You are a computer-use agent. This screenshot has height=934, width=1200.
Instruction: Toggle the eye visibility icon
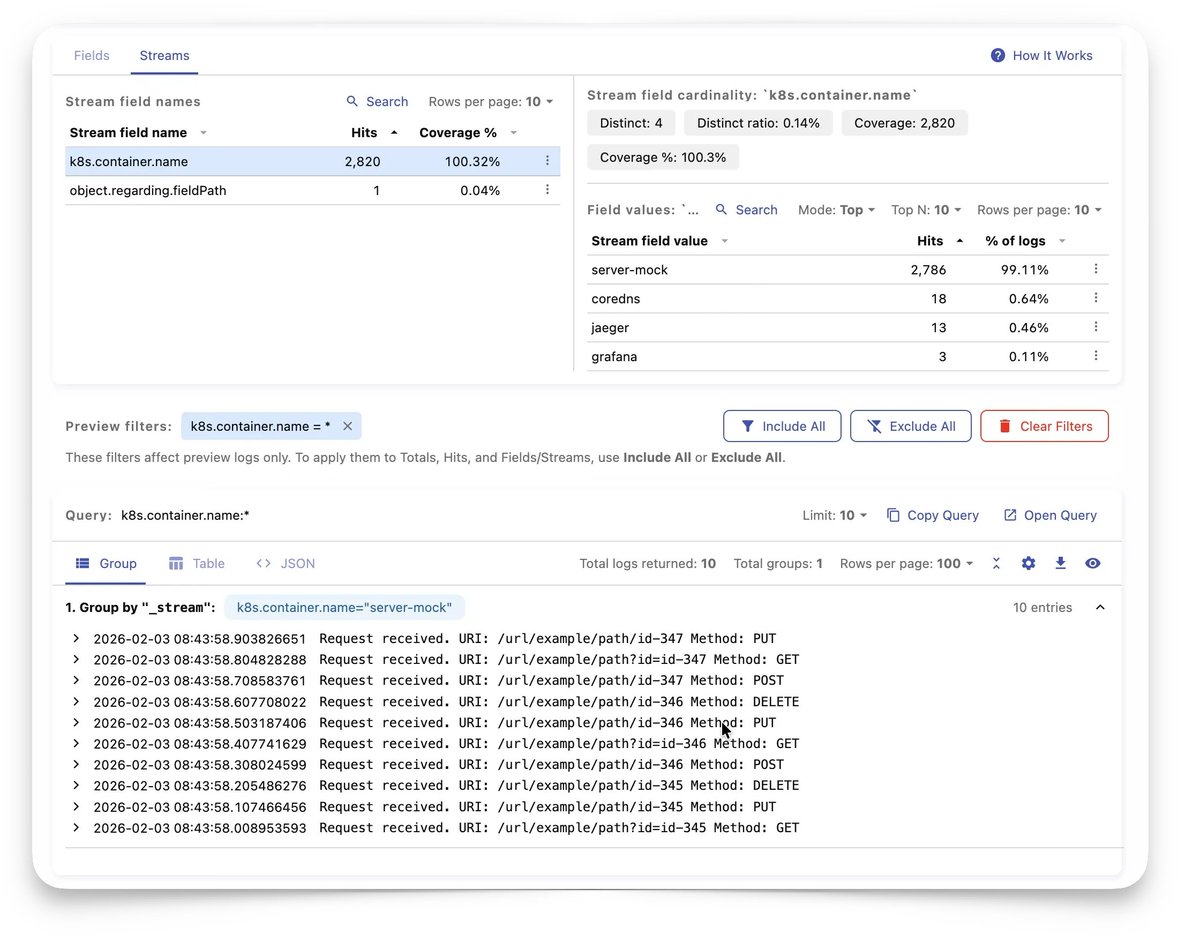[1093, 563]
